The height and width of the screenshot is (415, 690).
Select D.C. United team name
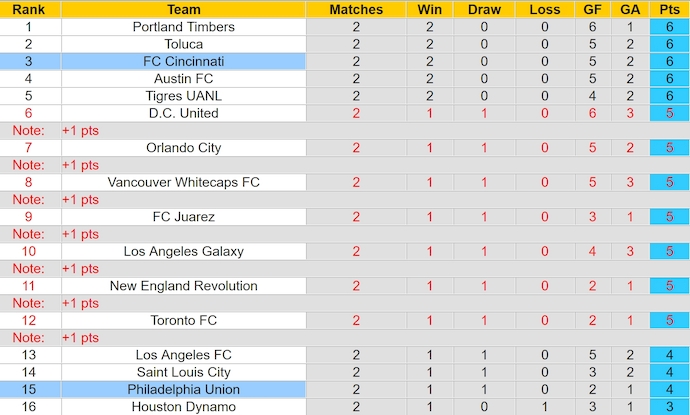(184, 113)
